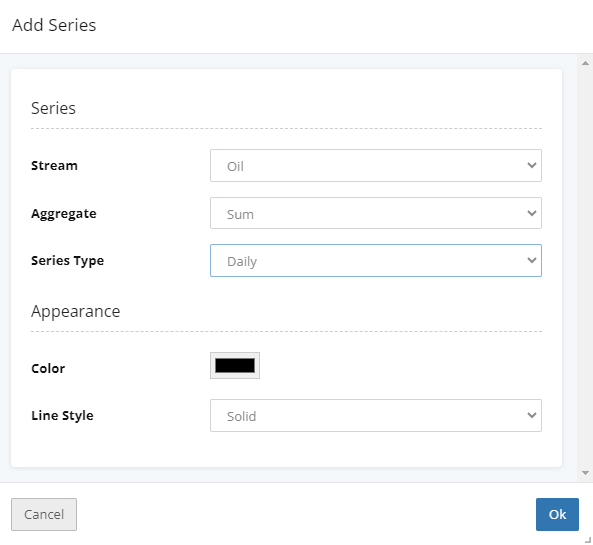Open the Aggregate dropdown showing Sum
This screenshot has width=593, height=545.
pyautogui.click(x=376, y=213)
